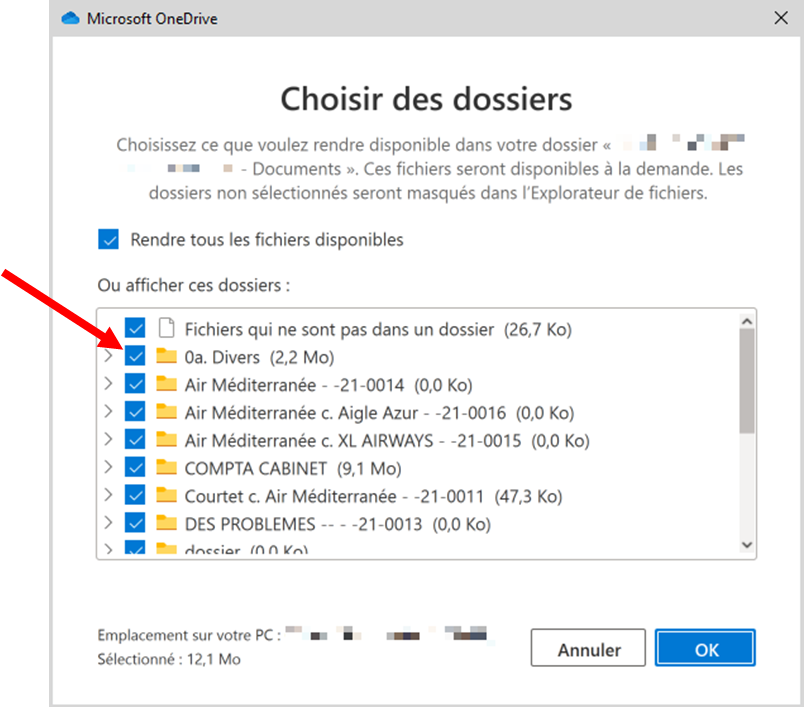Select 'Air Méditerranée - -21-0014' row text
Image resolution: width=804 pixels, height=707 pixels.
click(x=329, y=385)
